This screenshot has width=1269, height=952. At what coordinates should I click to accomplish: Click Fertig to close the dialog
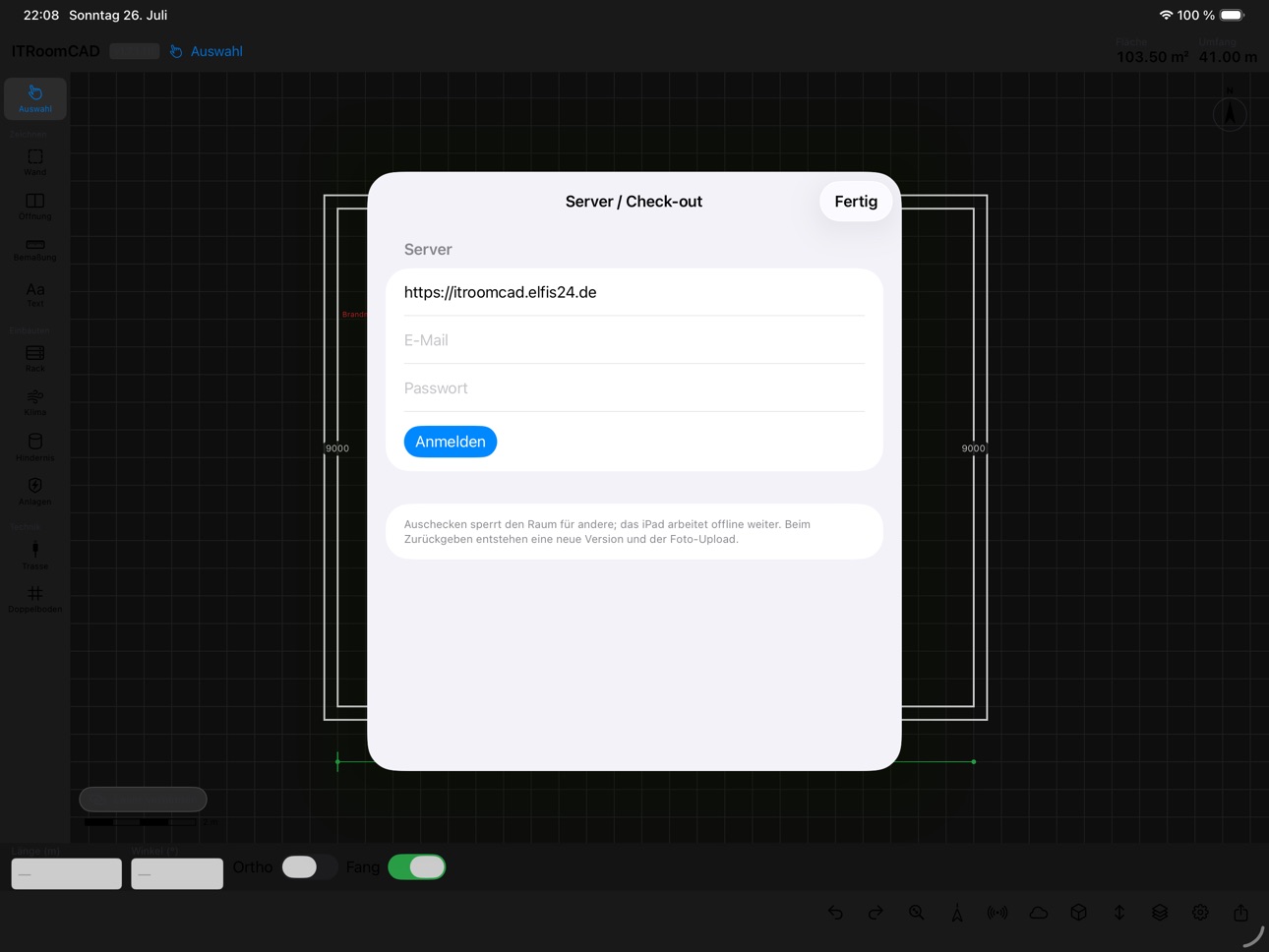click(856, 202)
